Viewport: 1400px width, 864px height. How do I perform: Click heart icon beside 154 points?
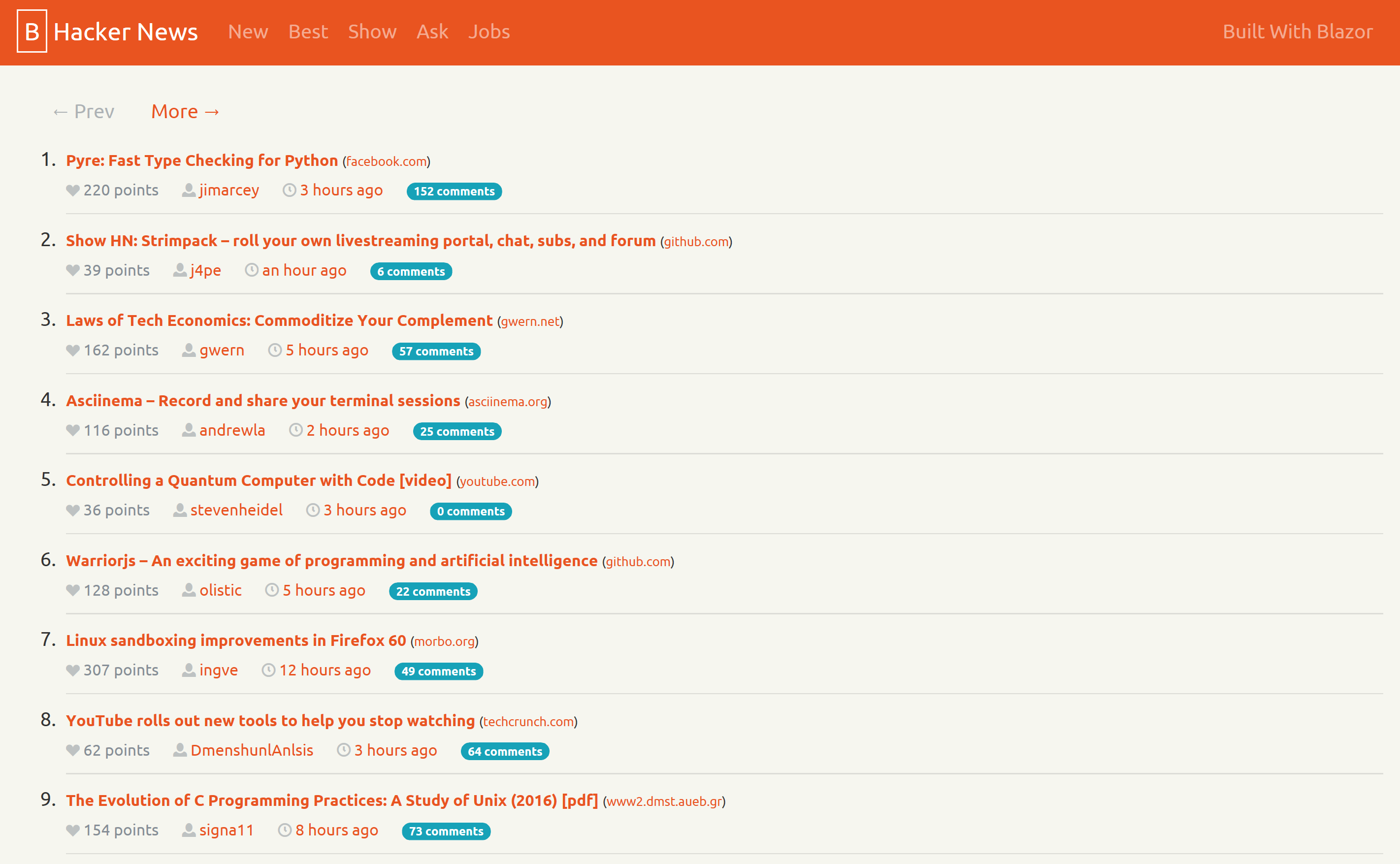[72, 831]
